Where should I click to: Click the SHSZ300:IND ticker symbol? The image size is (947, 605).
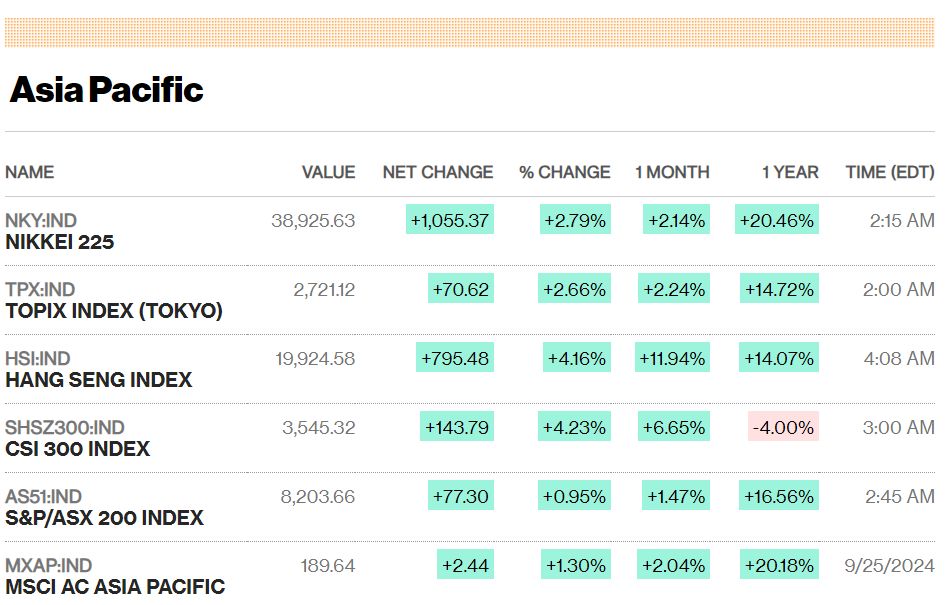[65, 427]
